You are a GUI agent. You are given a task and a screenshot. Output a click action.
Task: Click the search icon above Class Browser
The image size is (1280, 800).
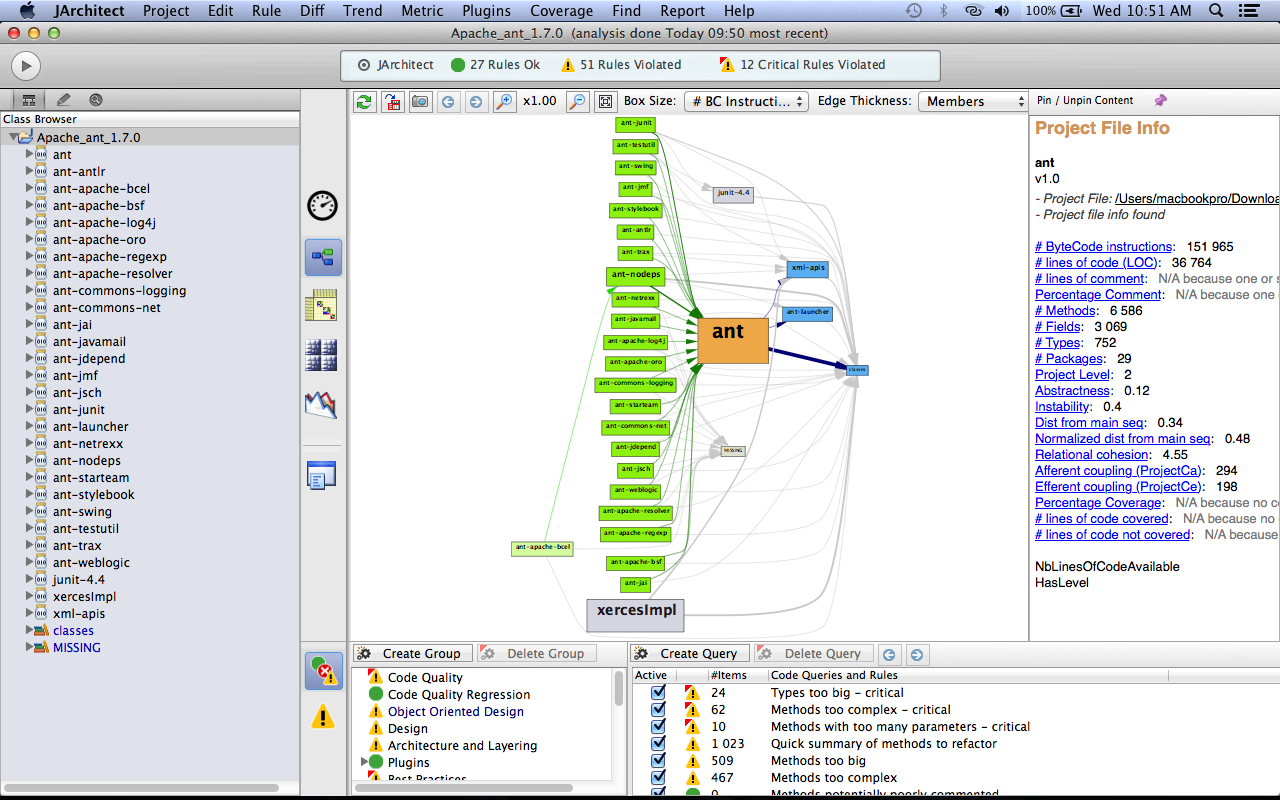[96, 100]
